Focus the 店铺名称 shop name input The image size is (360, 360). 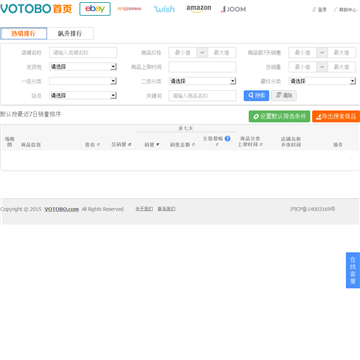click(x=83, y=52)
